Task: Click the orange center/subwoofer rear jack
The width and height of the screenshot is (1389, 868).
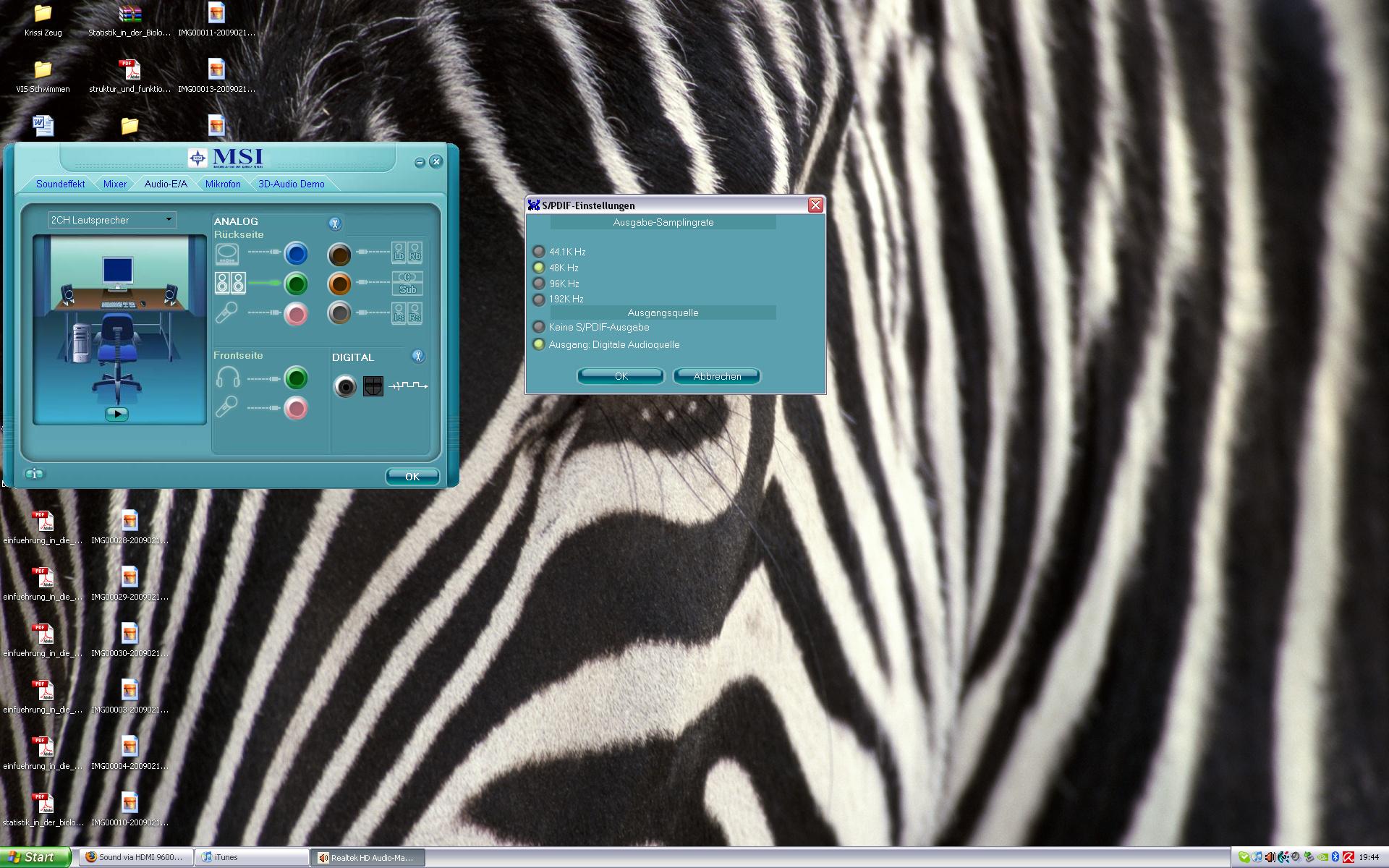Action: click(x=339, y=284)
